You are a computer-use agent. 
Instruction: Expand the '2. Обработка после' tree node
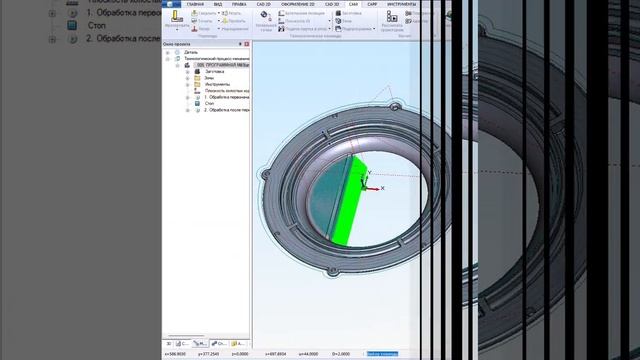[187, 110]
